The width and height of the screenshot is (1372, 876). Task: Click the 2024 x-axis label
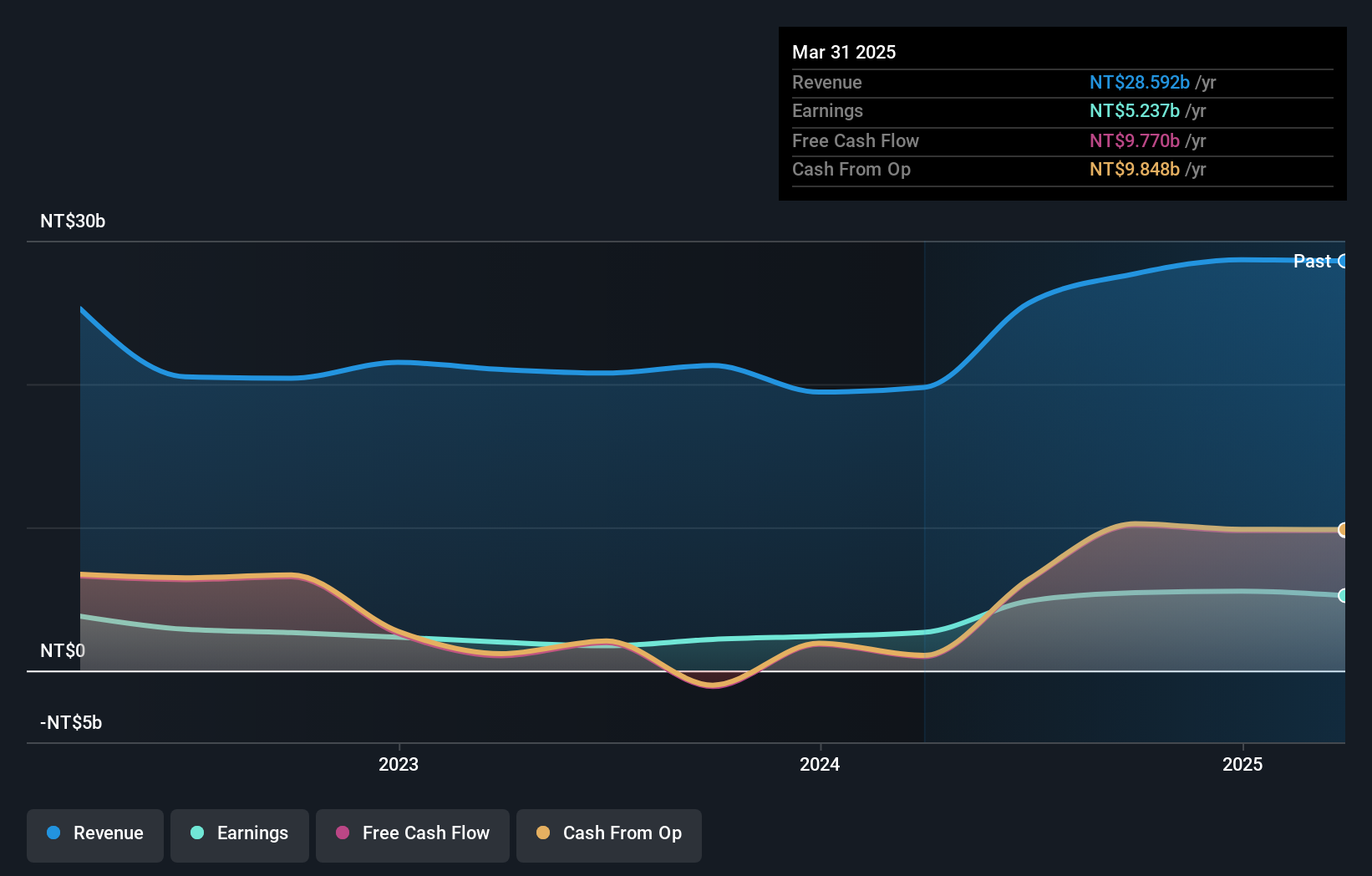click(820, 764)
